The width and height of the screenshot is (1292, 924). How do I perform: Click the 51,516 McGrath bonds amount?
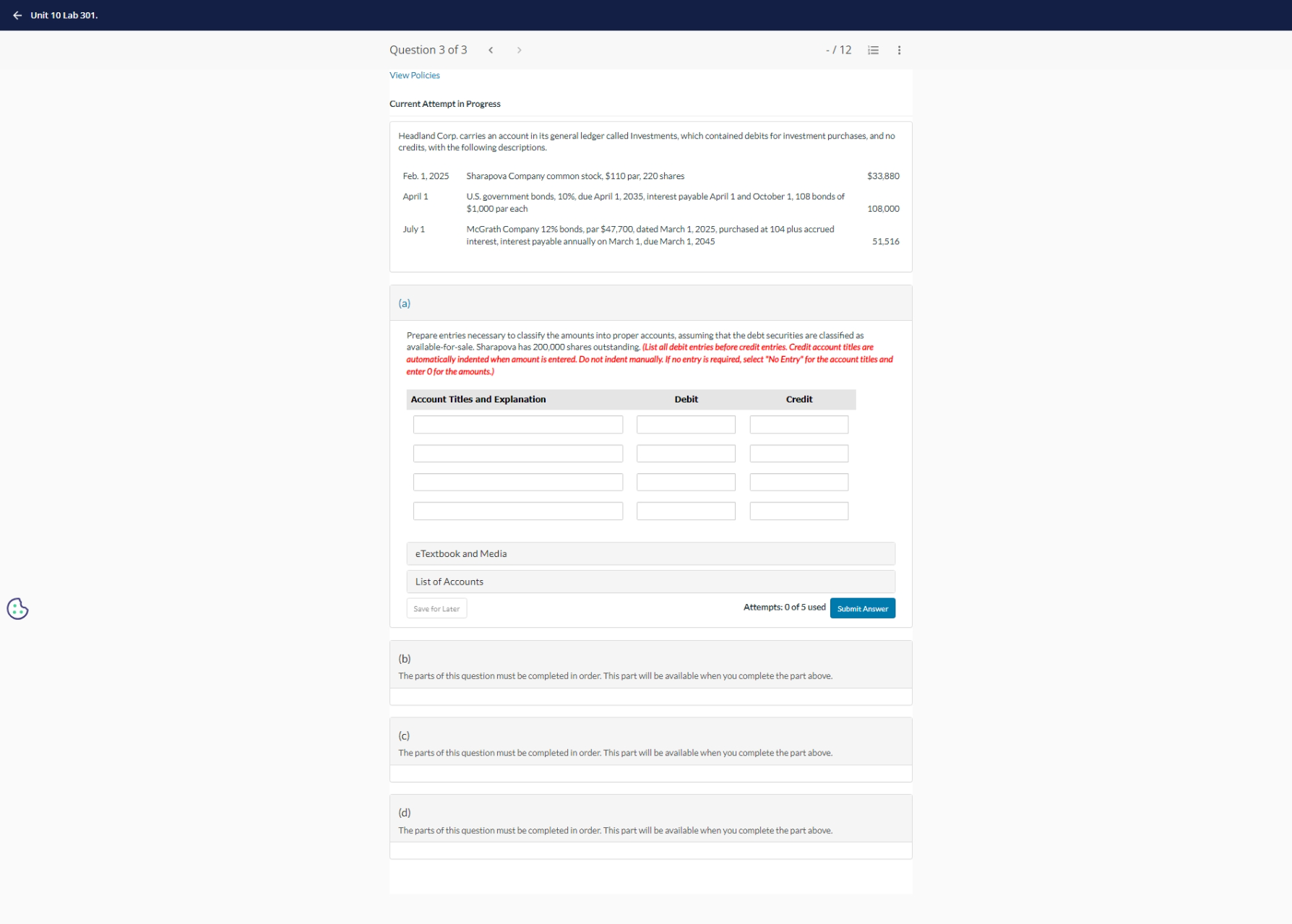click(886, 241)
